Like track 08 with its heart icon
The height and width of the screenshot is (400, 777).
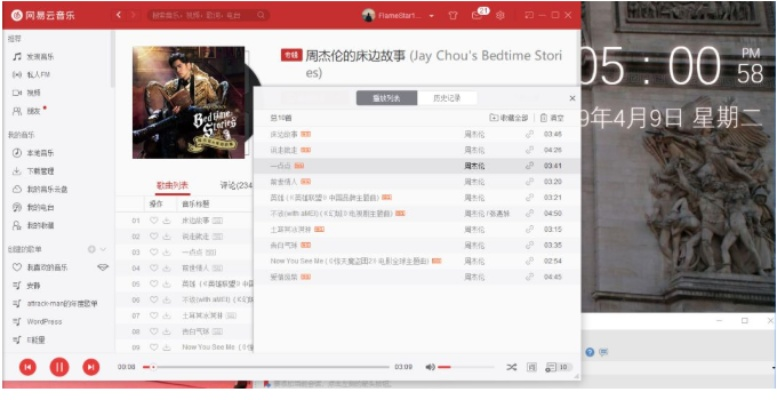pos(154,332)
